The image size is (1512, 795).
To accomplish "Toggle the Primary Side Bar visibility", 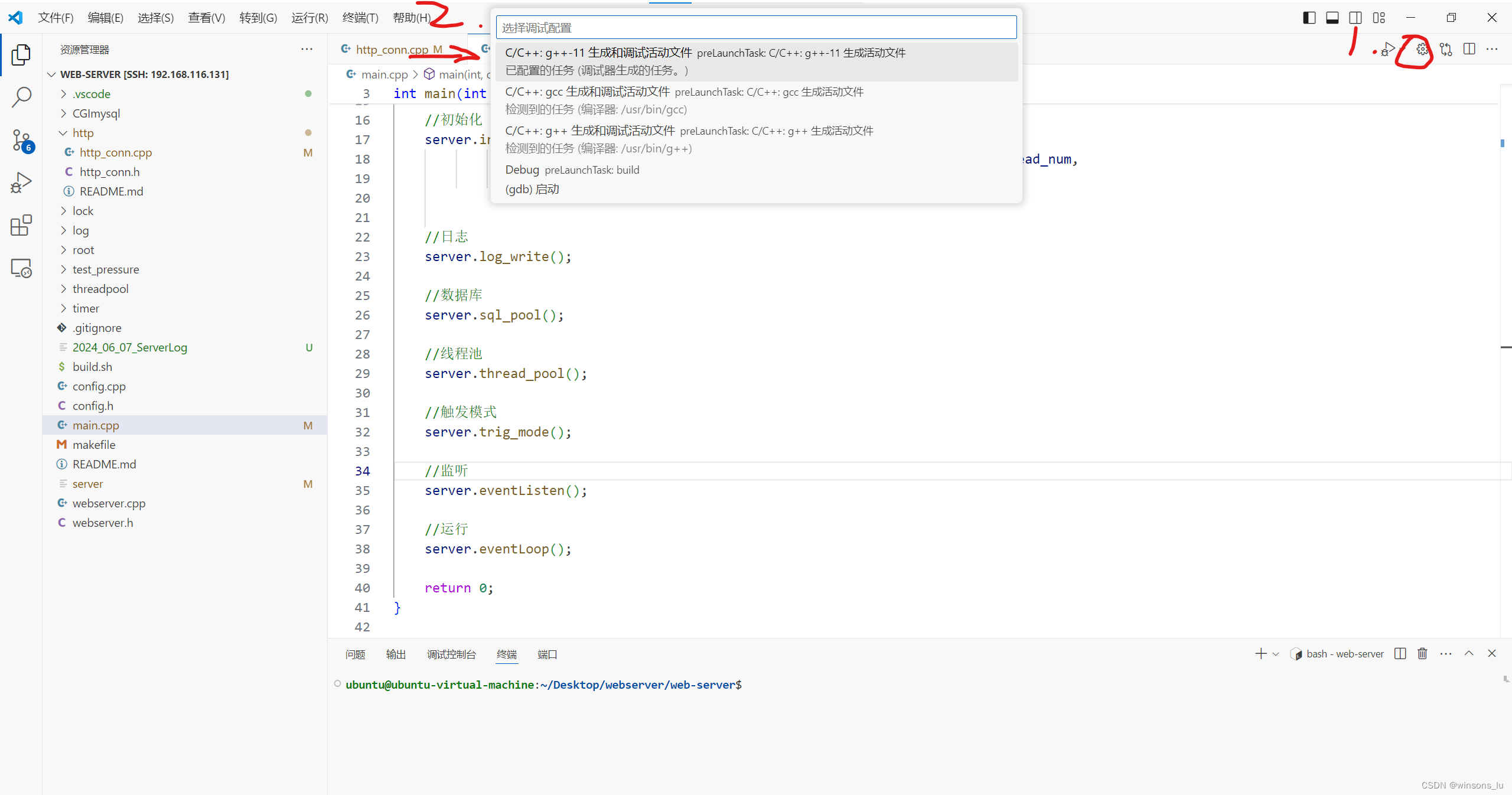I will coord(1309,17).
